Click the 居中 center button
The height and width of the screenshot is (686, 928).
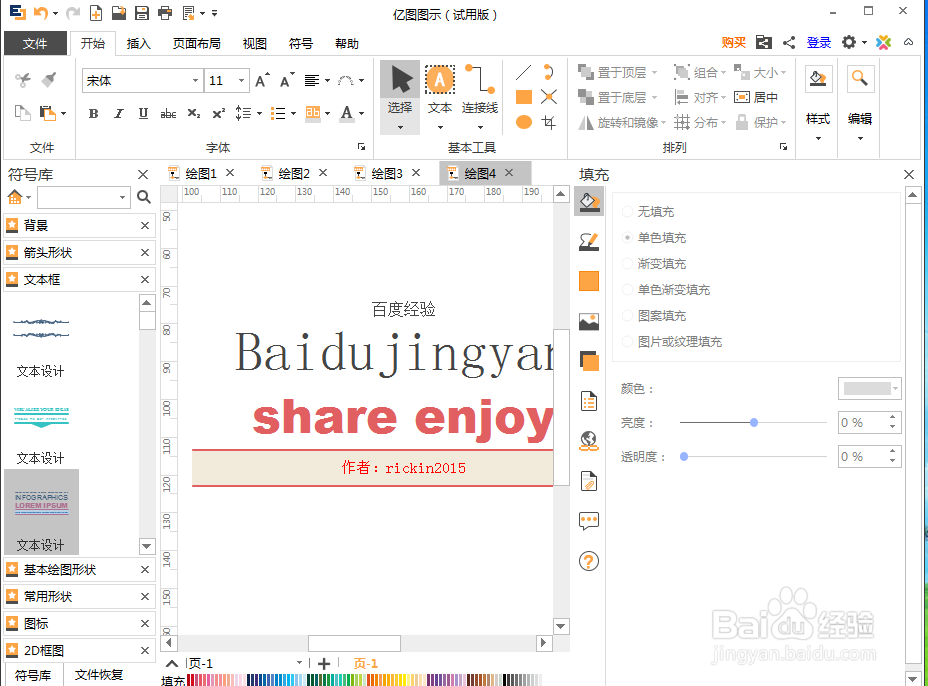(x=756, y=97)
